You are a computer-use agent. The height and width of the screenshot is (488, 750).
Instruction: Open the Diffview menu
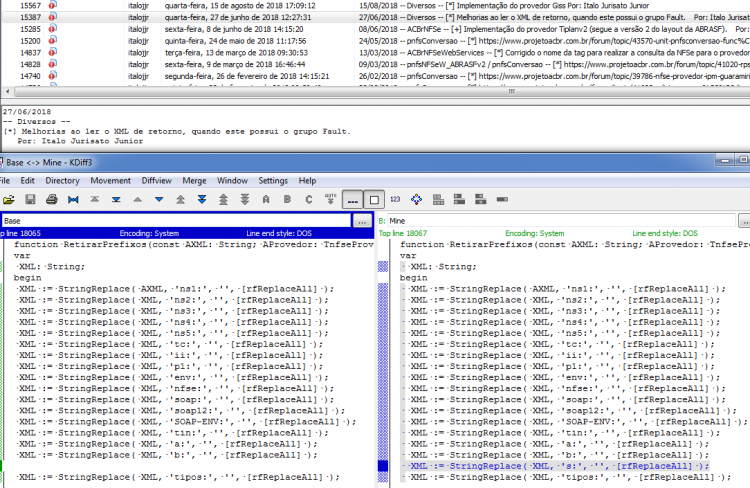point(156,180)
